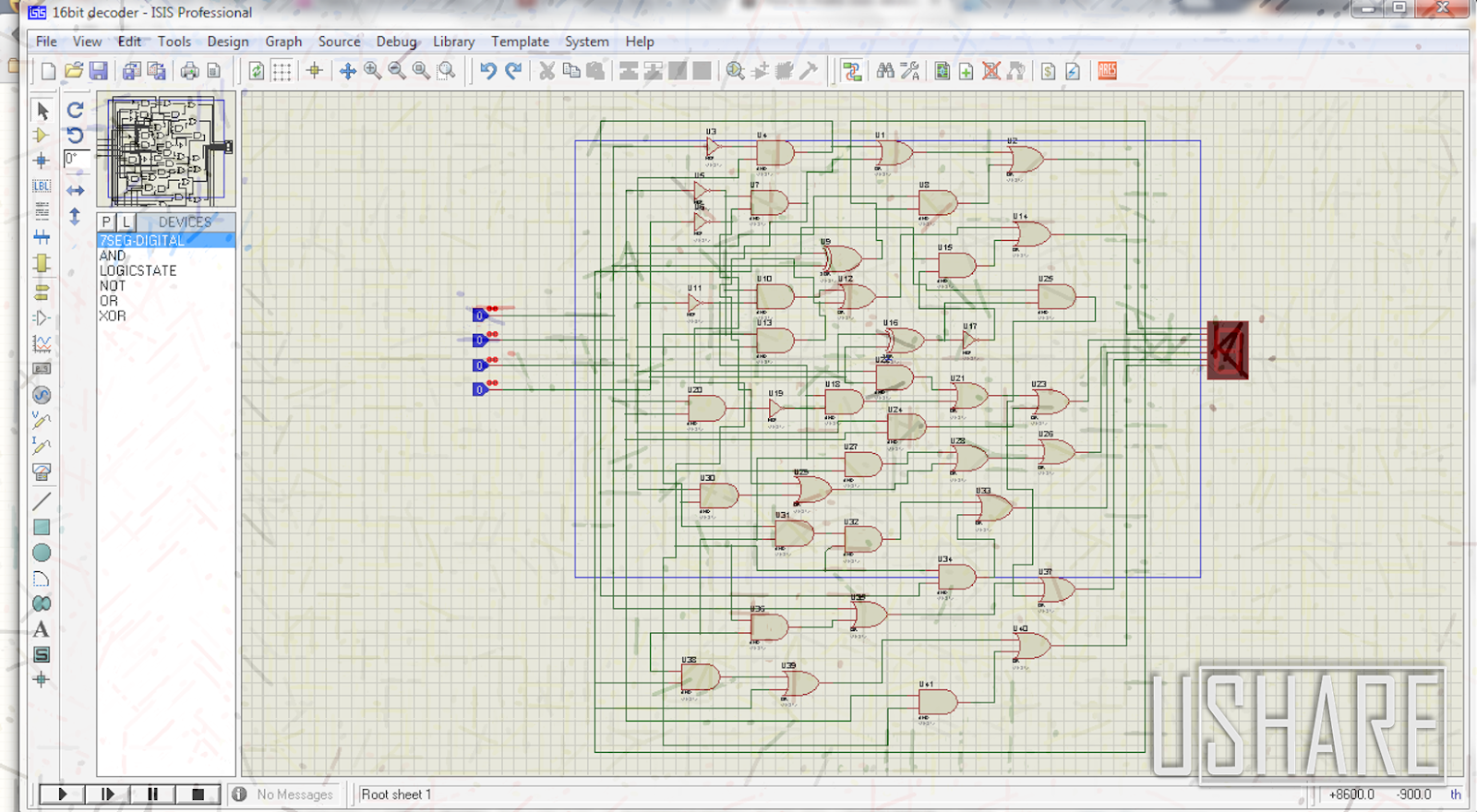
Task: Open the Decompose hammer tool
Action: (809, 71)
